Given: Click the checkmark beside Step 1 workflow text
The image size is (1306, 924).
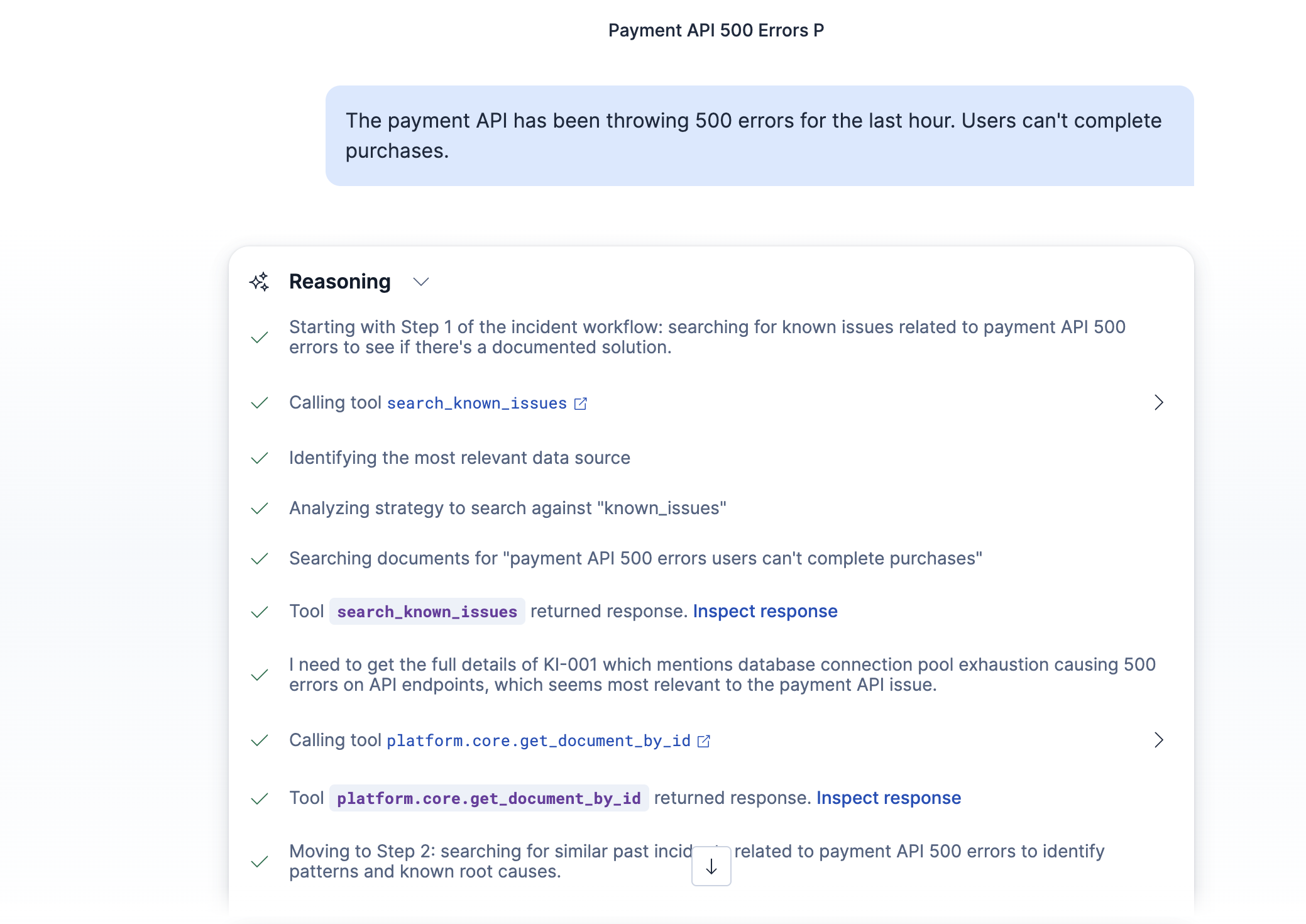Looking at the screenshot, I should point(260,338).
